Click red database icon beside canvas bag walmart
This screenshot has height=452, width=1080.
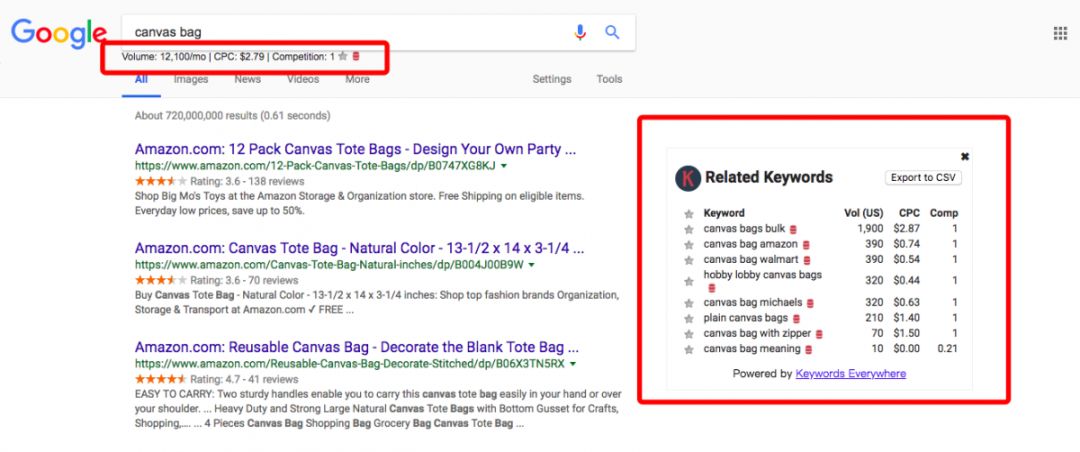(807, 259)
